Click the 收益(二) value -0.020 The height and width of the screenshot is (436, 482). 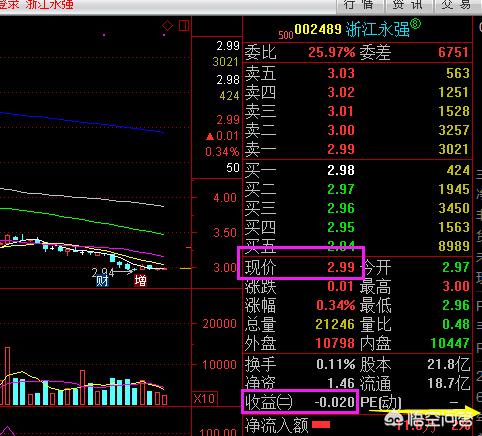pyautogui.click(x=334, y=402)
